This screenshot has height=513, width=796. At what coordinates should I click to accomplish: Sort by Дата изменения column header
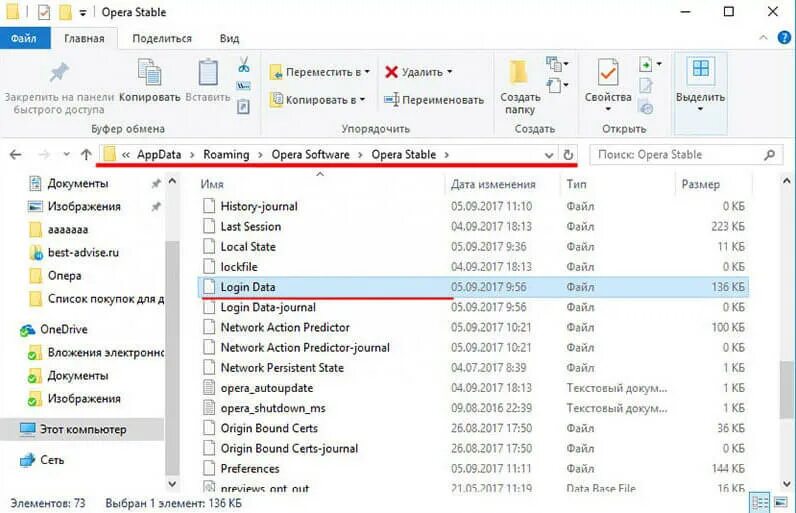click(493, 184)
